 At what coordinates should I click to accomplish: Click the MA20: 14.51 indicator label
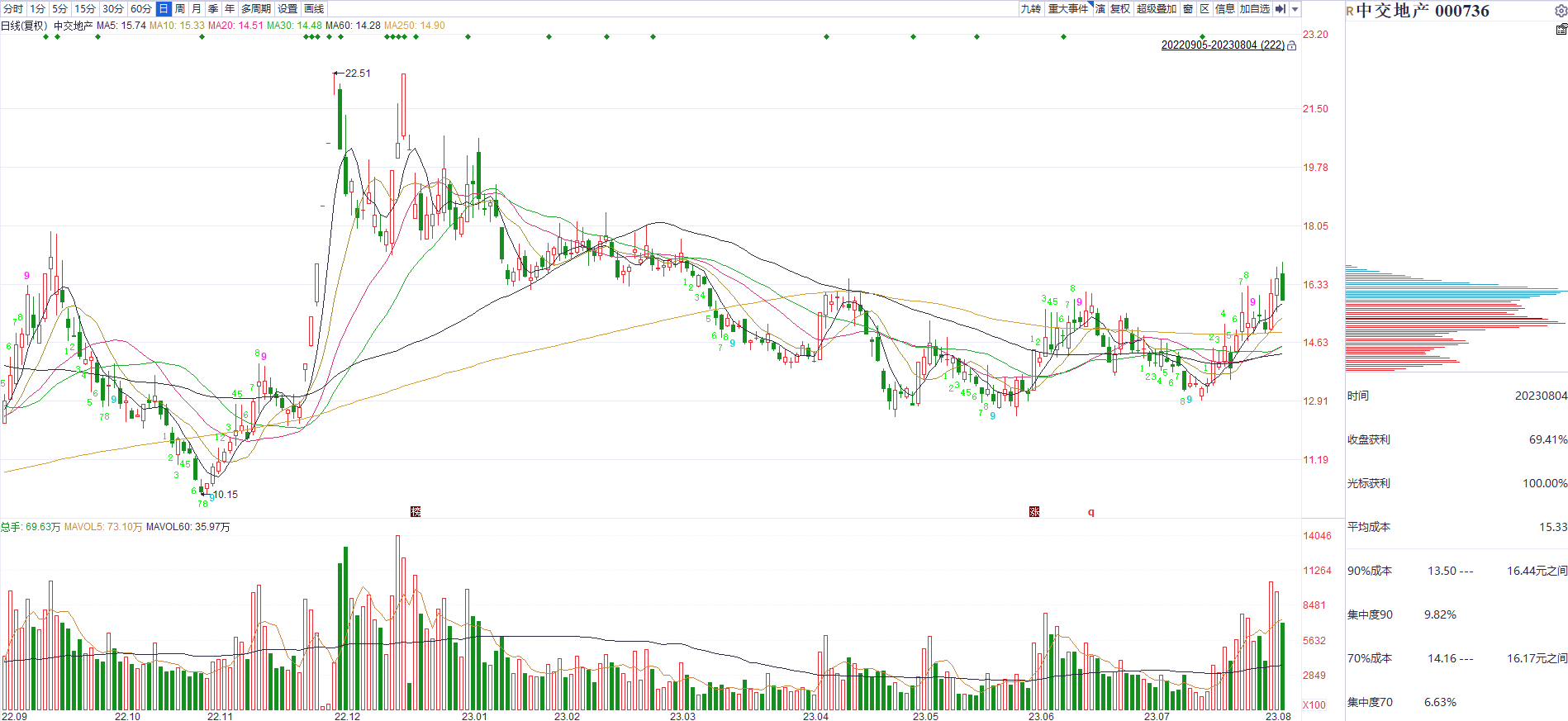[x=235, y=26]
